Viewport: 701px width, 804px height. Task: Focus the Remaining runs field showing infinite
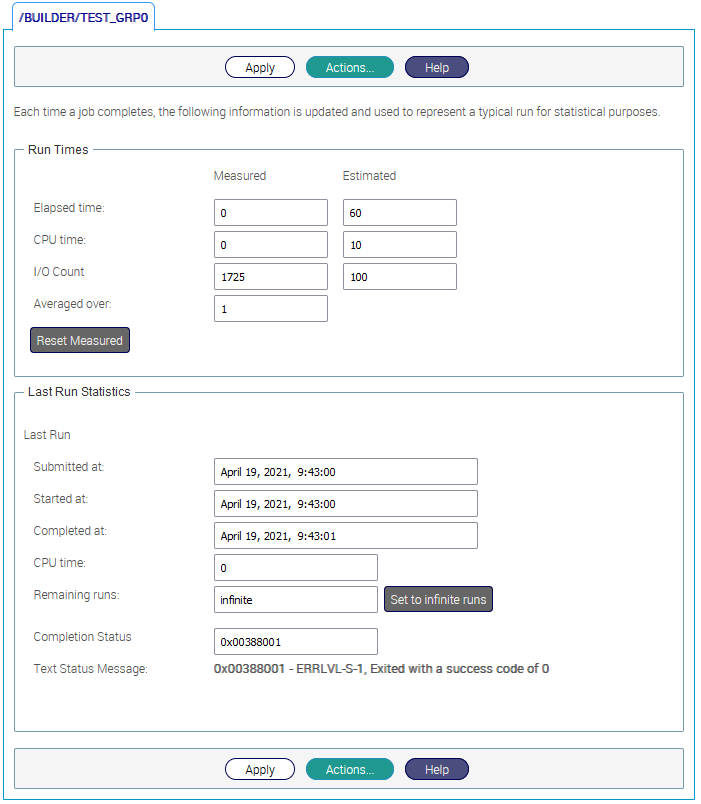pyautogui.click(x=296, y=600)
